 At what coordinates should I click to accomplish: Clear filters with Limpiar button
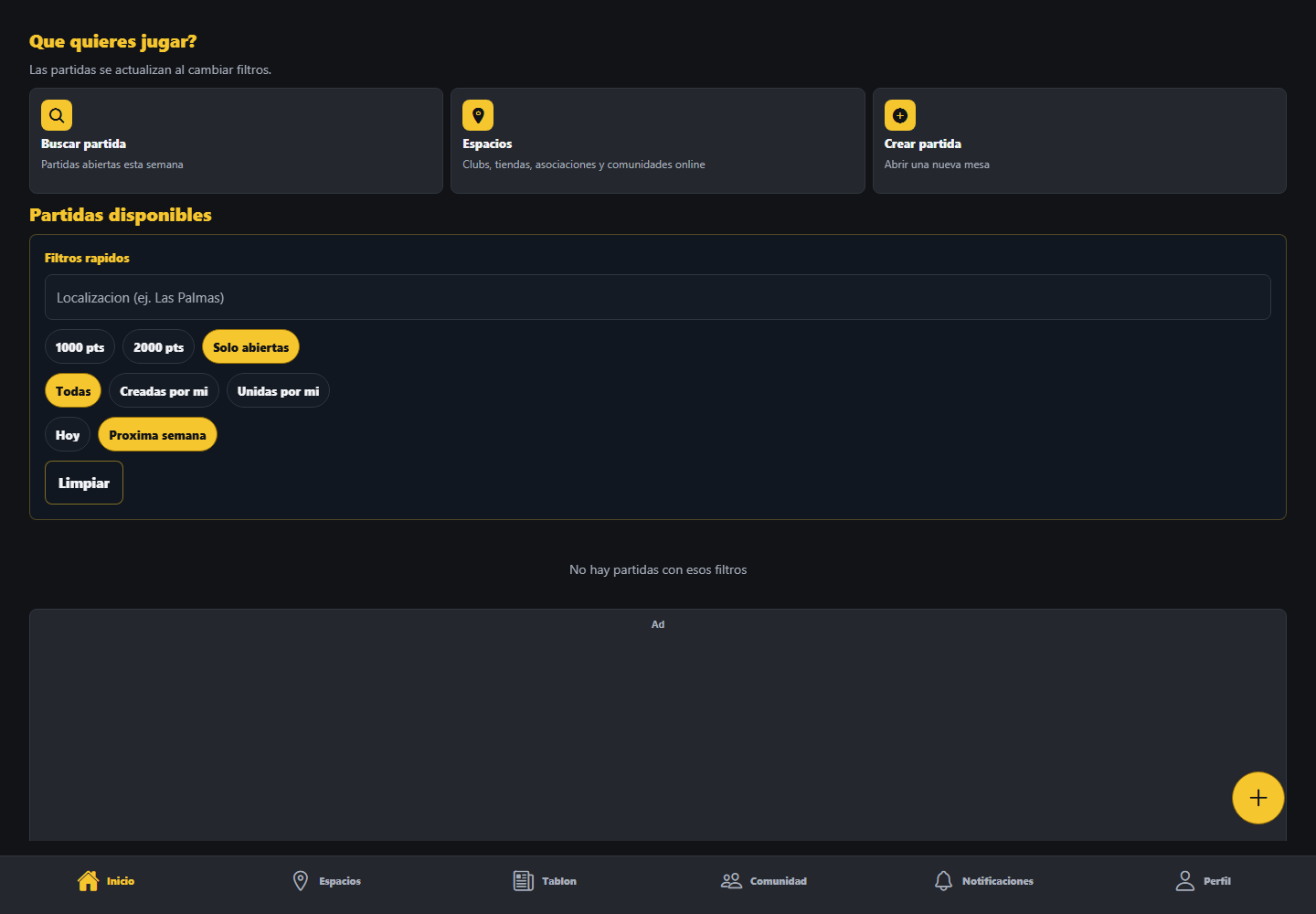[84, 483]
